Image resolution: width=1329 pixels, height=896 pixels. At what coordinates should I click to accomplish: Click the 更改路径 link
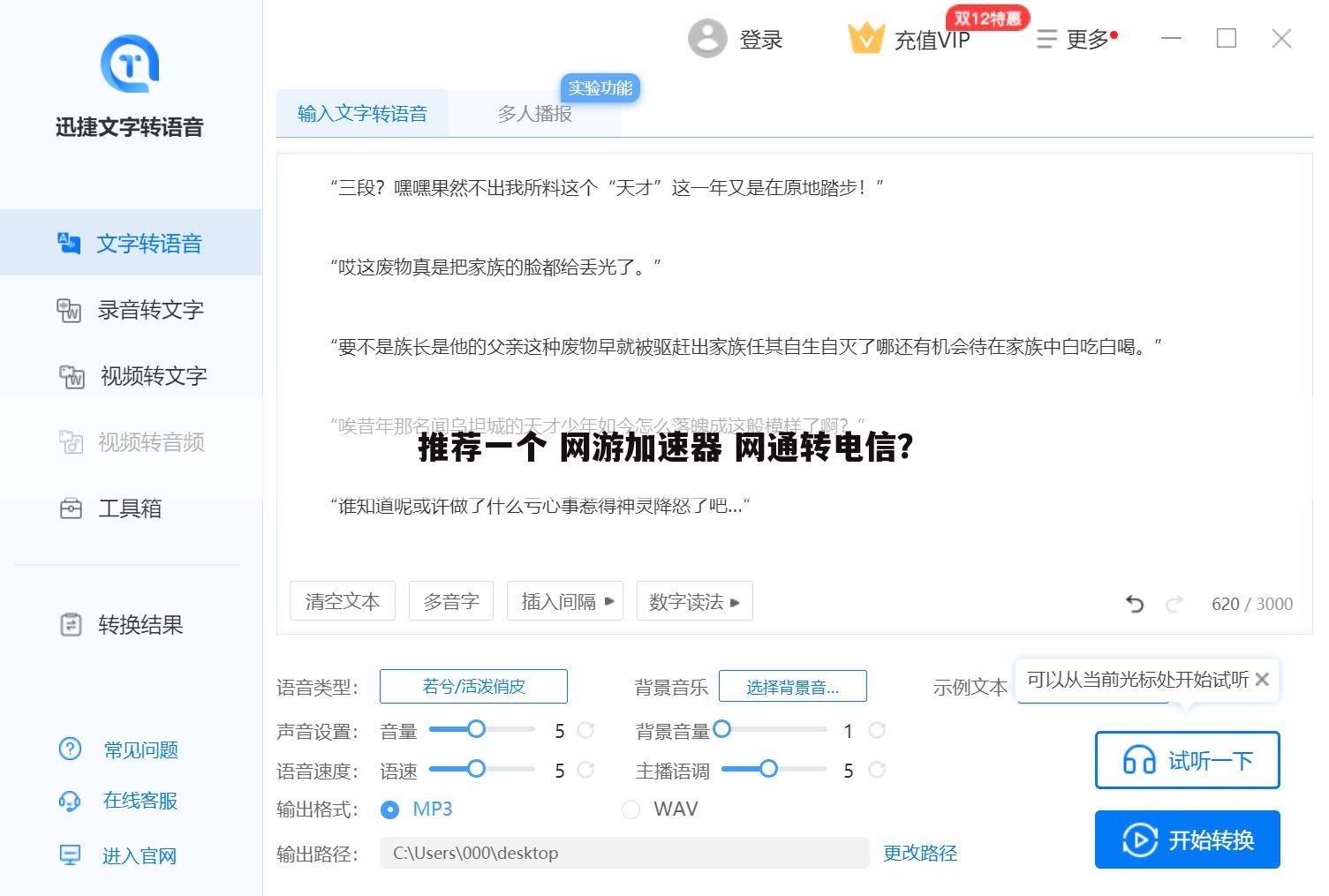[x=920, y=853]
